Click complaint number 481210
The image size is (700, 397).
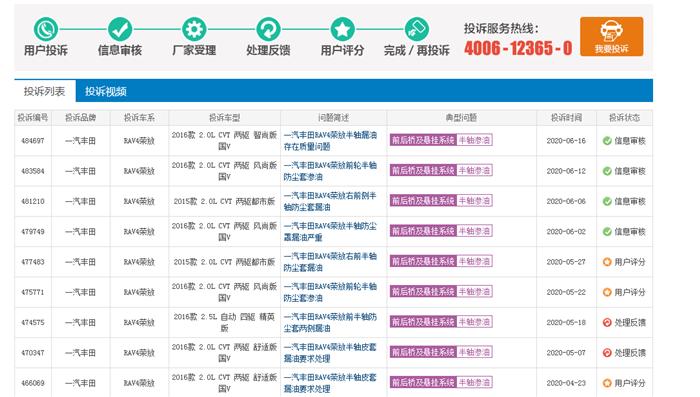(33, 201)
